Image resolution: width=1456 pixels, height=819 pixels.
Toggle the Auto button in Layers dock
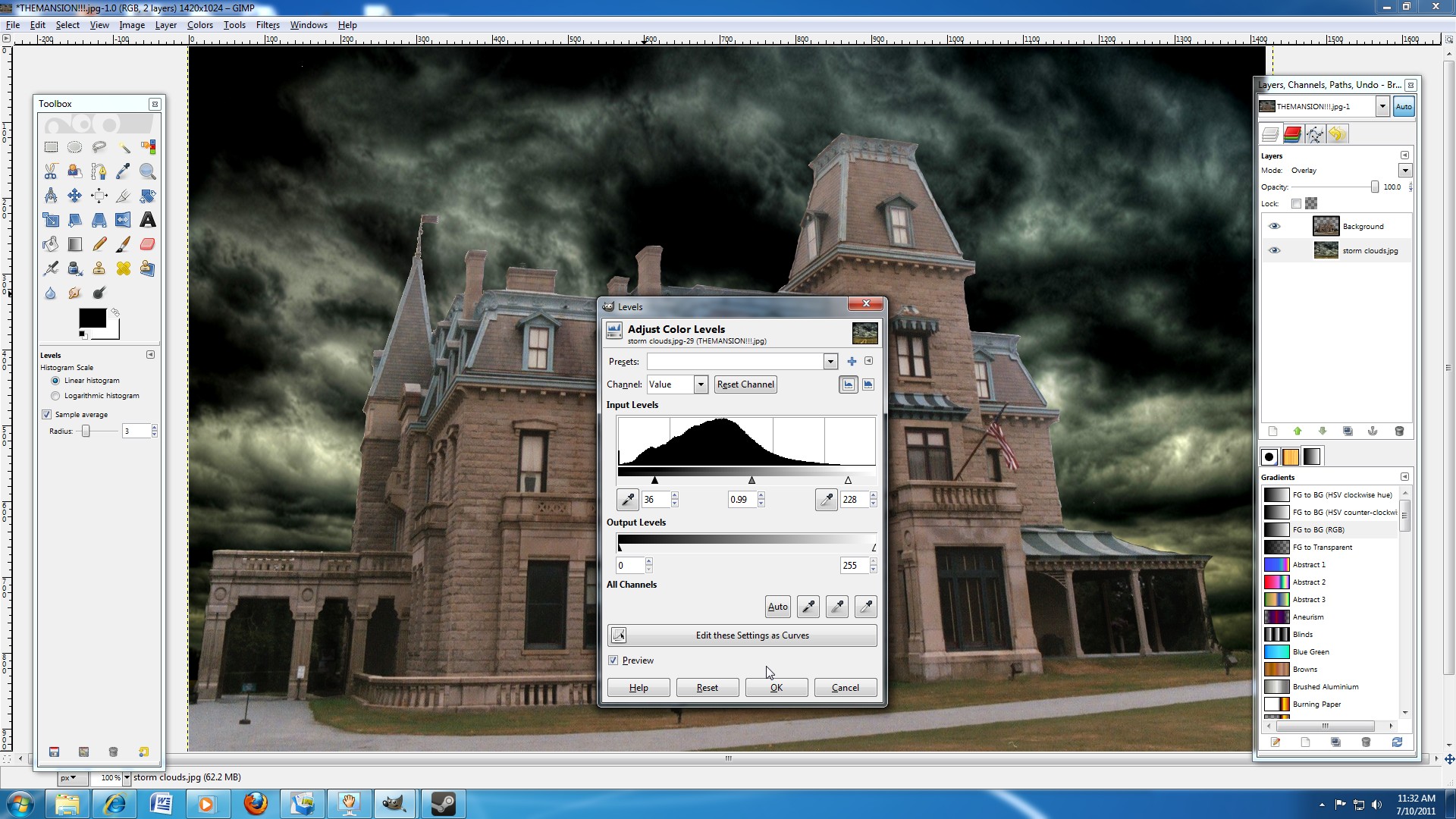click(x=1404, y=107)
